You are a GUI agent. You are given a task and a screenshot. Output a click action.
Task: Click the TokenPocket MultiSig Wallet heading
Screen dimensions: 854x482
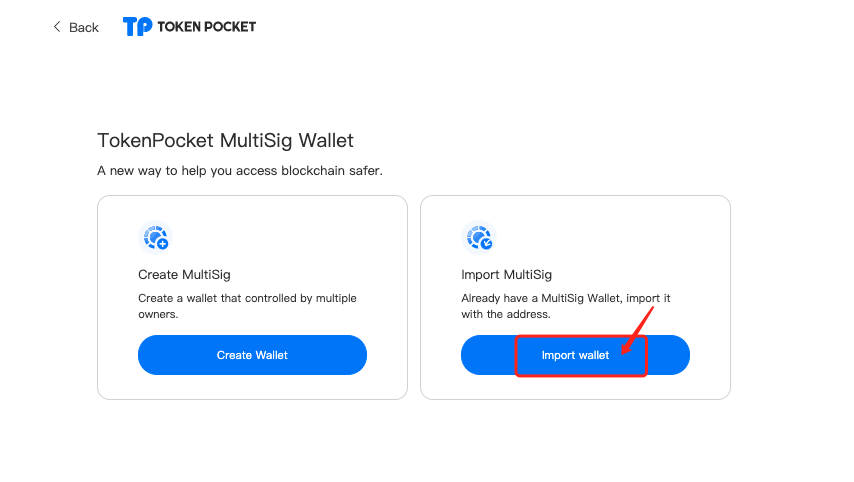(x=225, y=141)
